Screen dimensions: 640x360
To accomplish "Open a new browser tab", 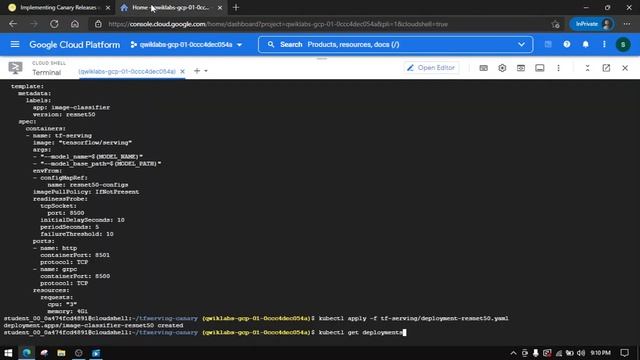I will pyautogui.click(x=236, y=7).
